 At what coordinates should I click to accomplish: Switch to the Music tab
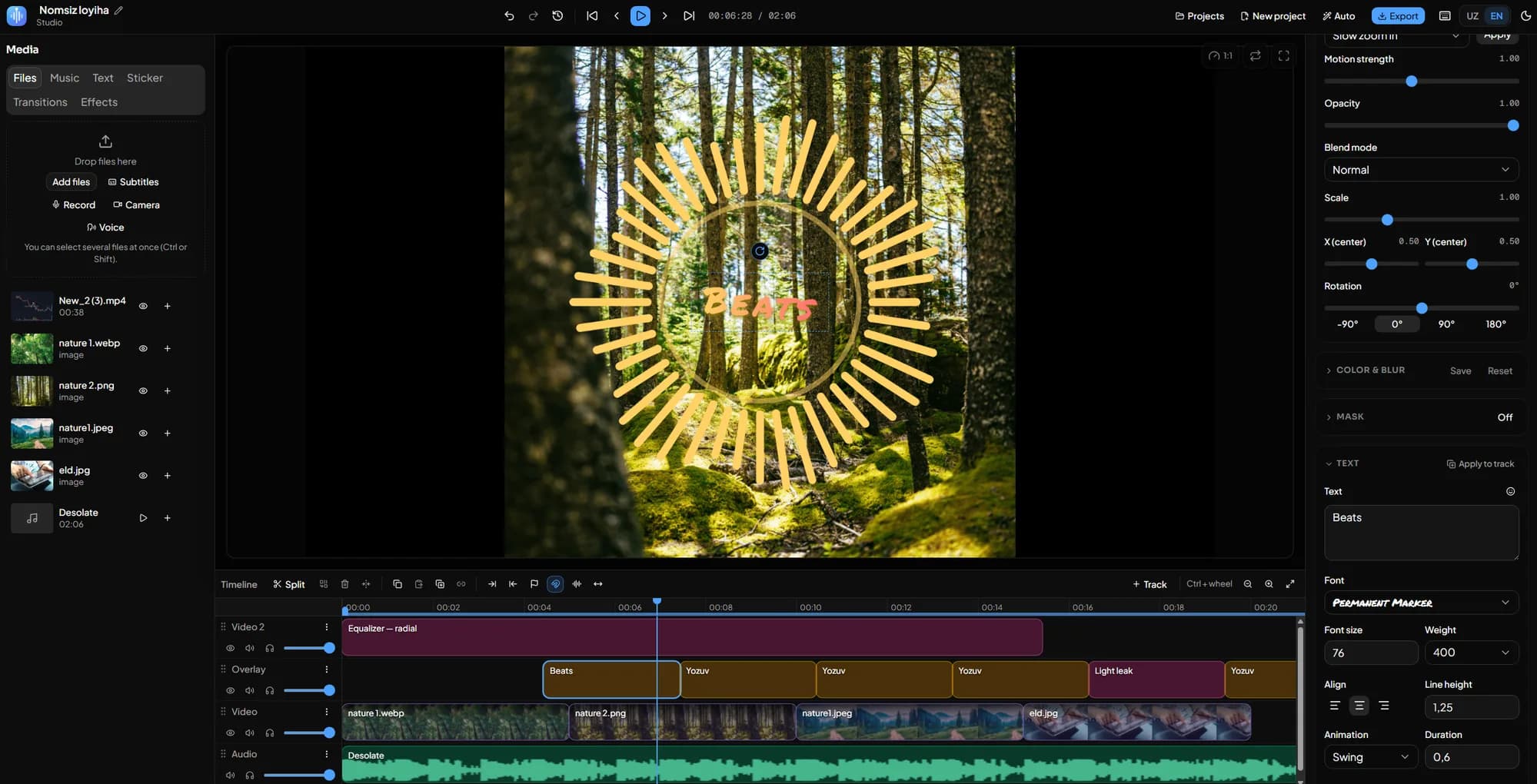coord(65,78)
